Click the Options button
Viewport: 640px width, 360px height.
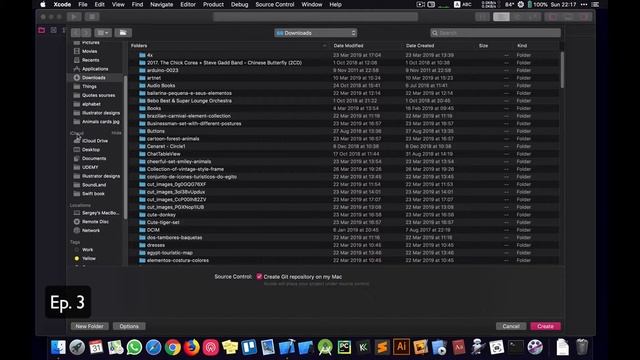pos(129,326)
